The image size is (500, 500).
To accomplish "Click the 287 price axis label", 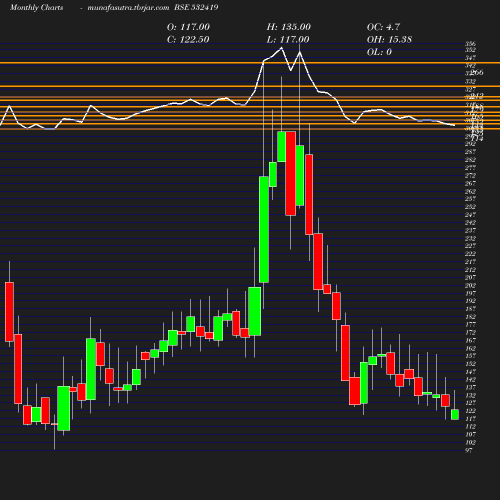I will (470, 152).
